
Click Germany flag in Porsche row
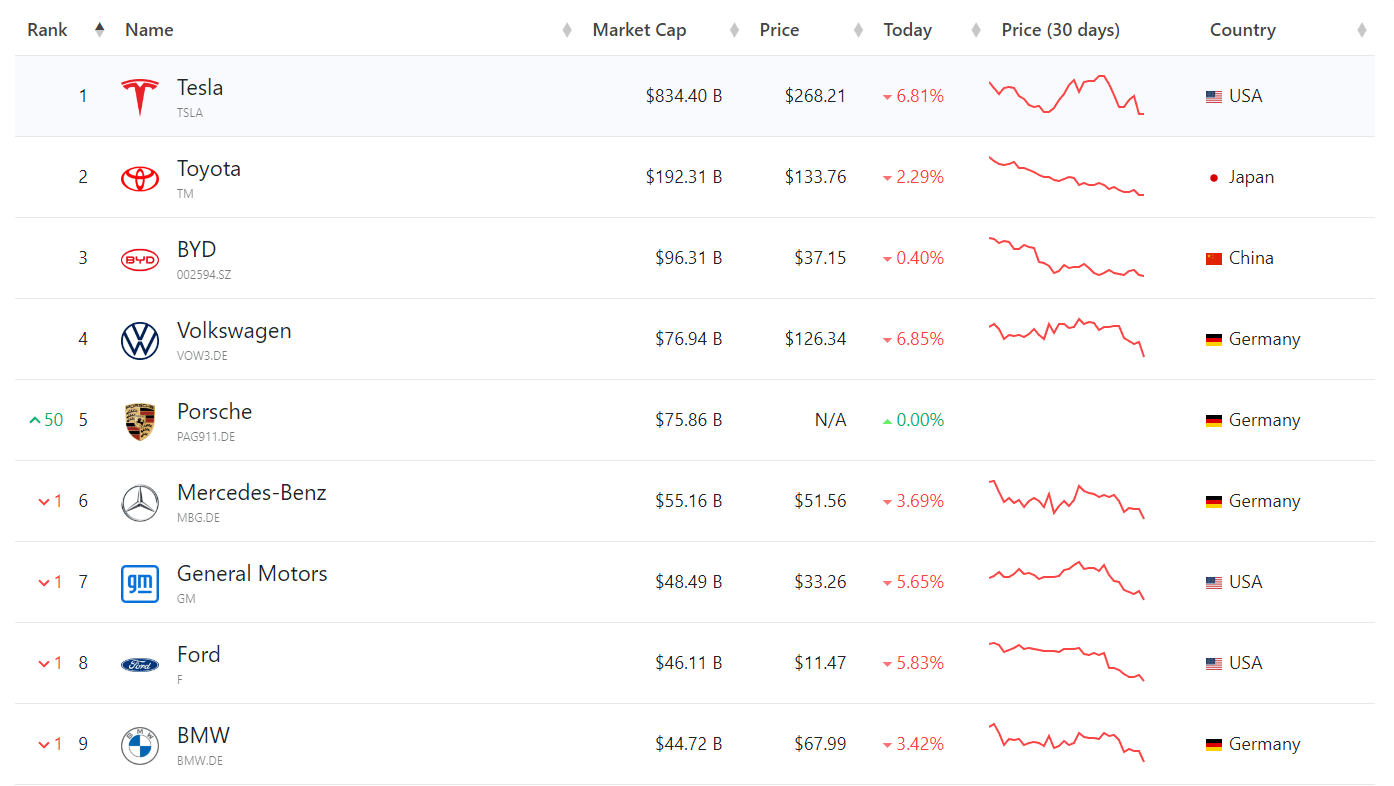click(1214, 421)
